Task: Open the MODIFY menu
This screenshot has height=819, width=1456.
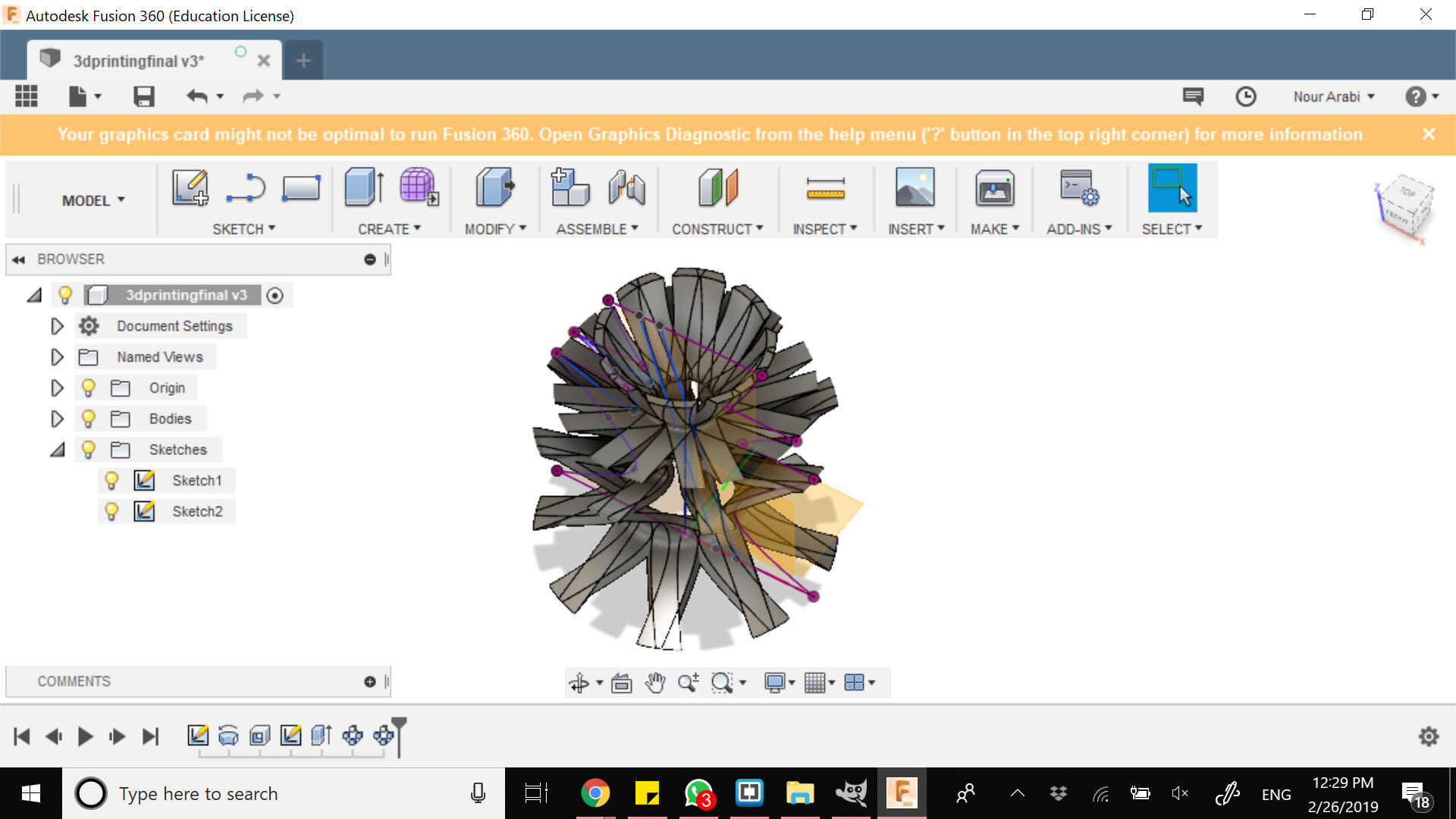Action: (494, 229)
